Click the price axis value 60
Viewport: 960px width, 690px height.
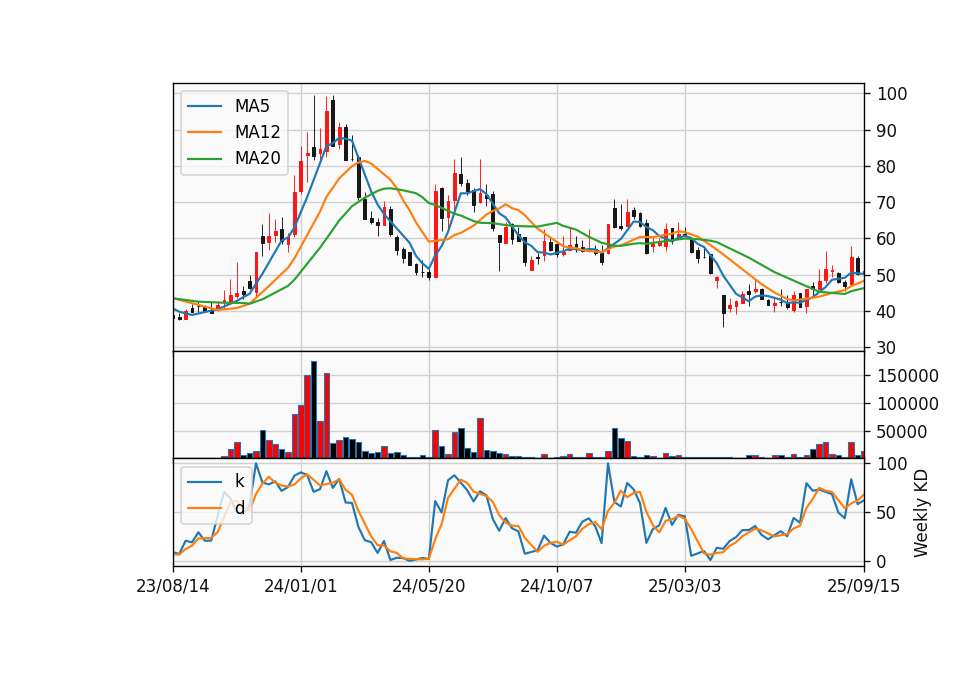(887, 239)
